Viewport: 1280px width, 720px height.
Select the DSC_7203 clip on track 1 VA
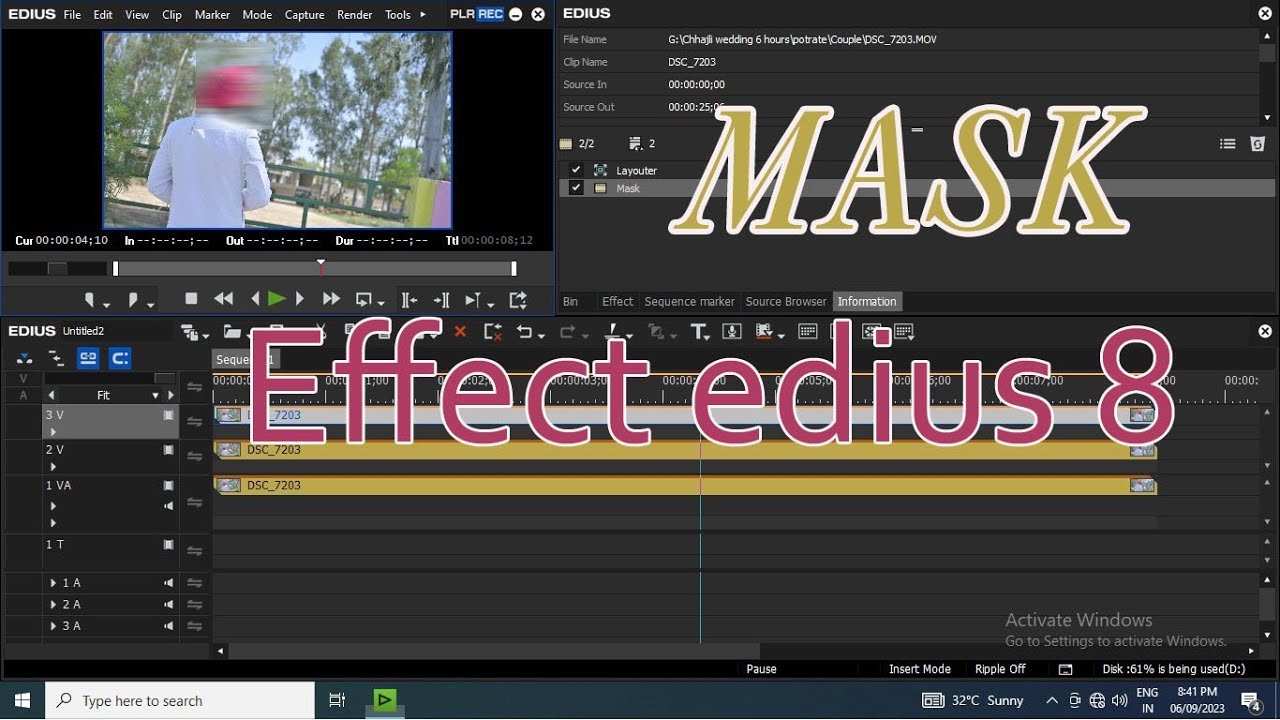[x=685, y=485]
